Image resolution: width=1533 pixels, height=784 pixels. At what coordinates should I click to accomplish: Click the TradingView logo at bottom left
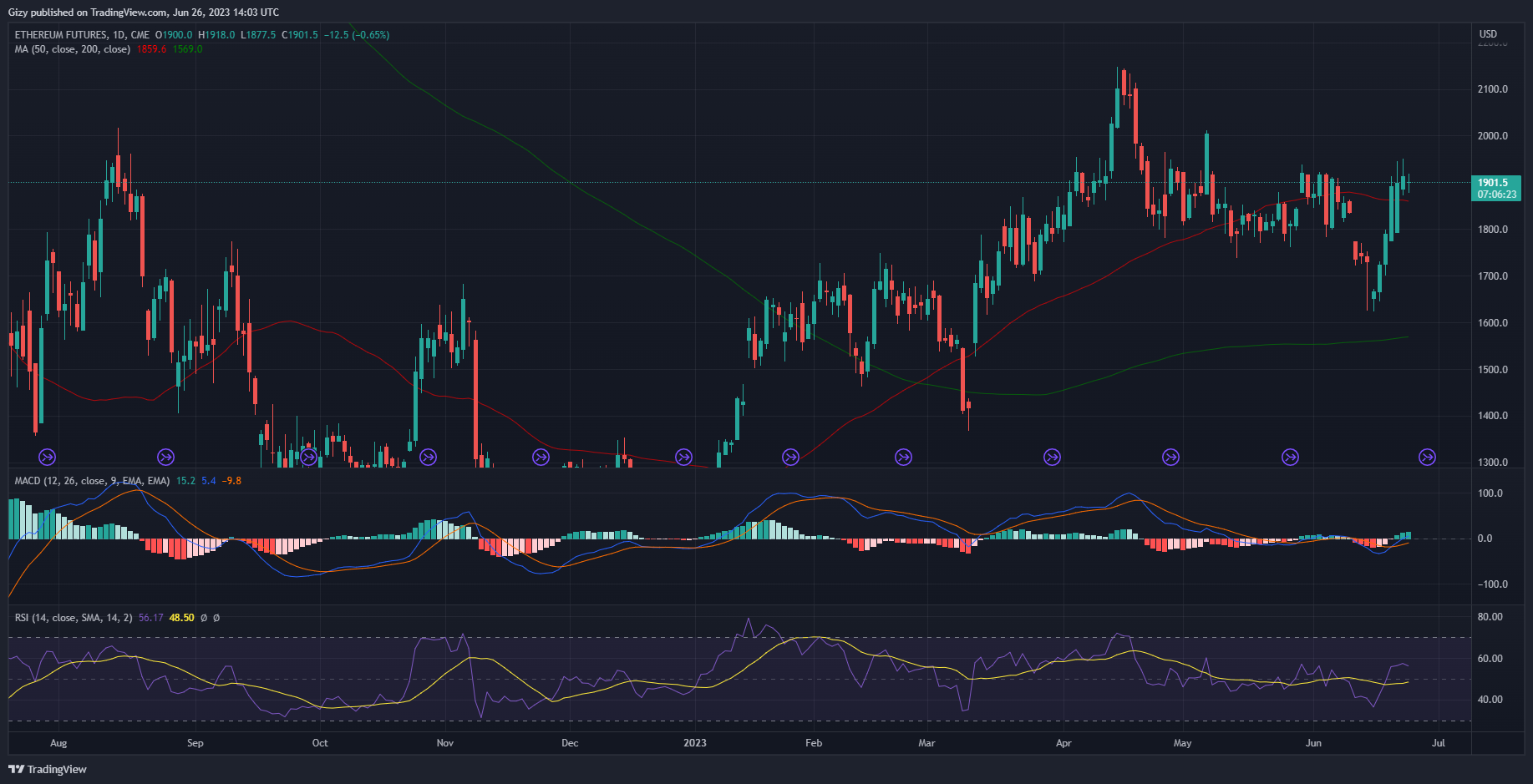(x=48, y=769)
